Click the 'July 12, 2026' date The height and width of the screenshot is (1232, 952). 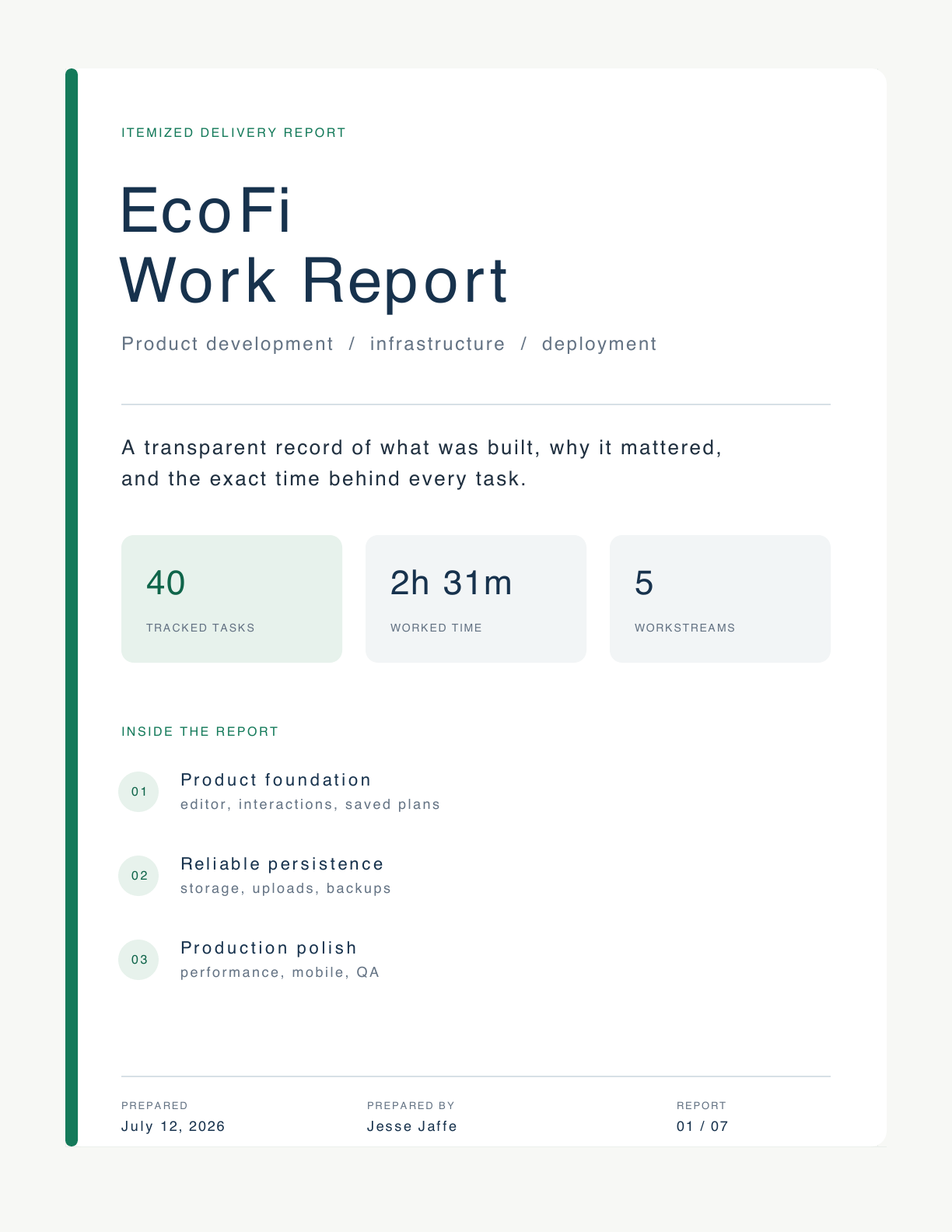(x=173, y=1127)
